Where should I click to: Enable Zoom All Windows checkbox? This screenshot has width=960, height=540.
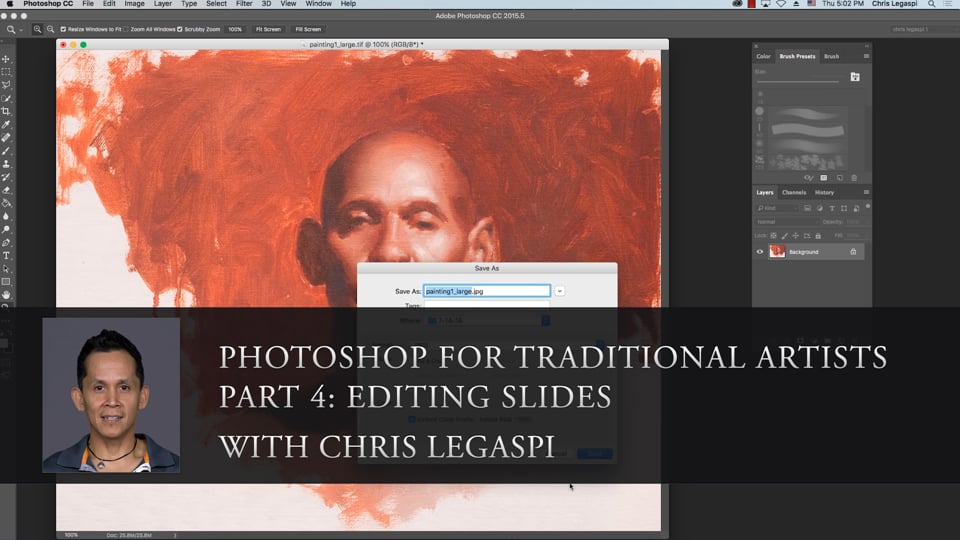click(x=126, y=29)
